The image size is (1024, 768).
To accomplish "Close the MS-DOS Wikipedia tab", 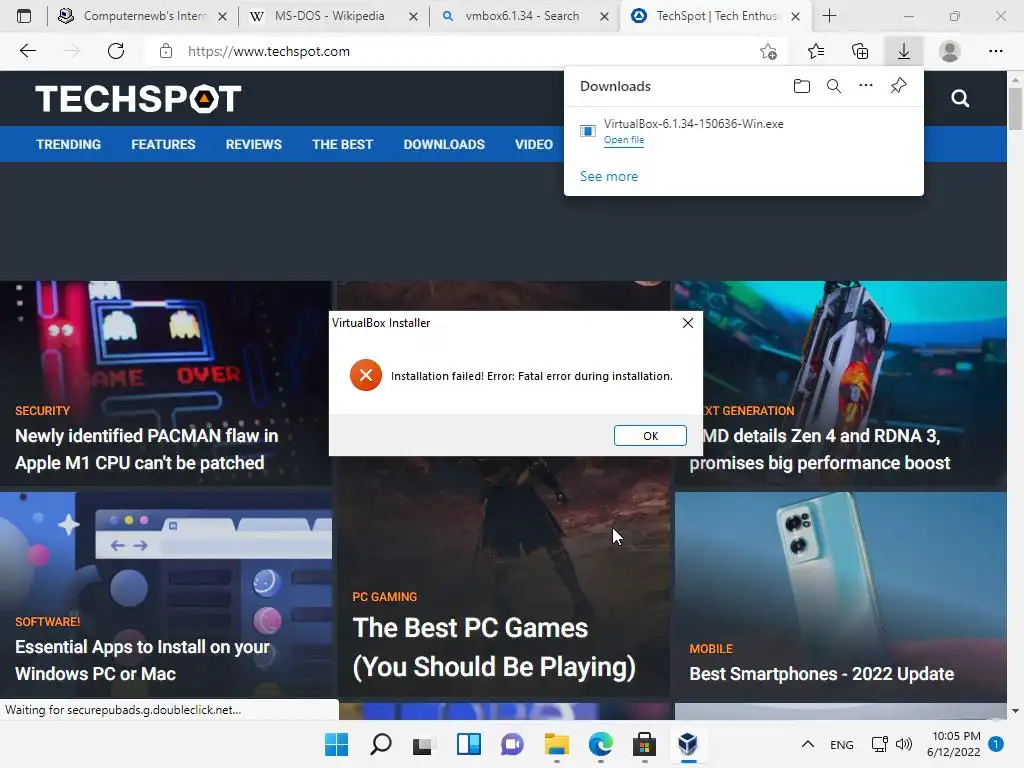I will (413, 16).
